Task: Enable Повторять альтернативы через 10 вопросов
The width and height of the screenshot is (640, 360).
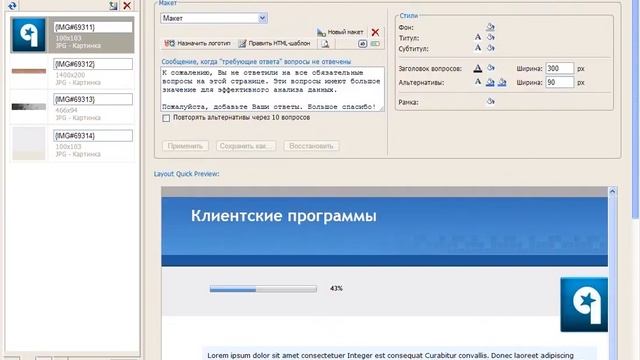Action: (x=166, y=118)
